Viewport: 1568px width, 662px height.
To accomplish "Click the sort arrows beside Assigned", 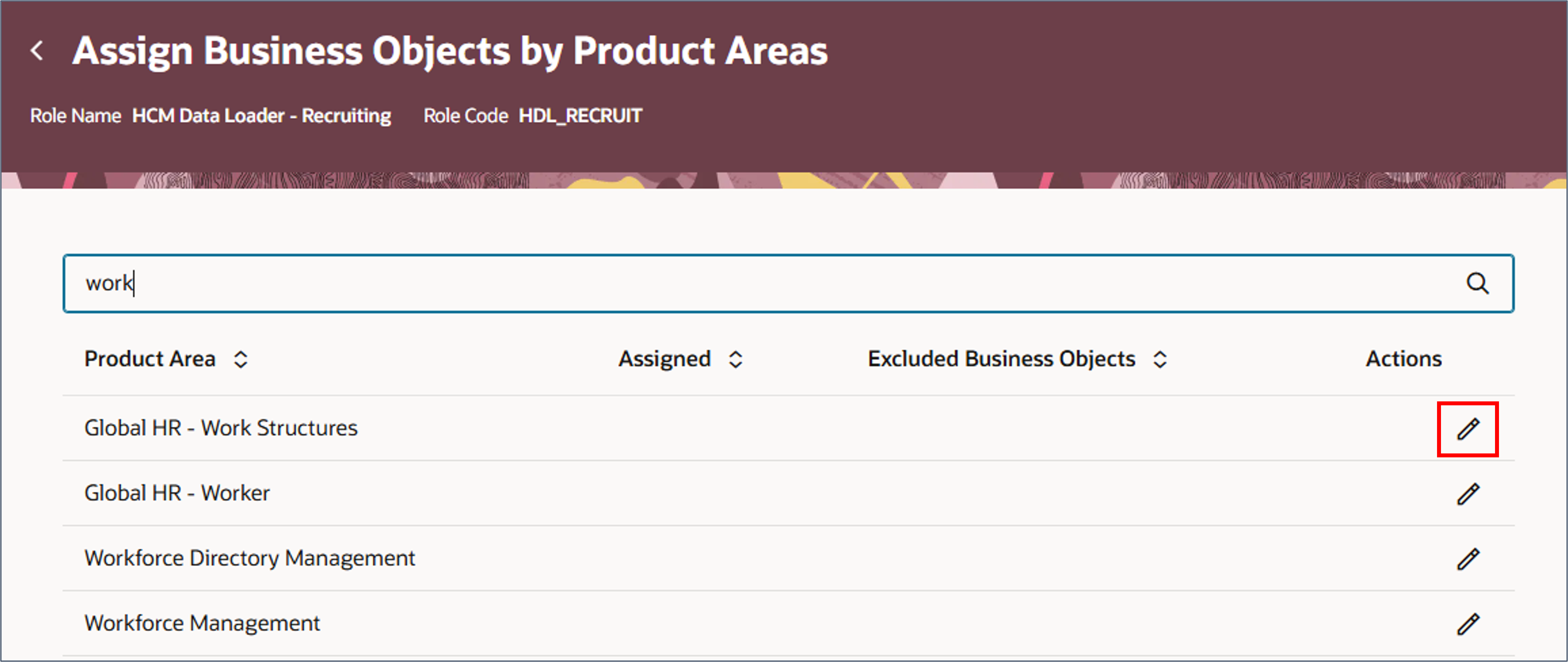I will coord(735,360).
